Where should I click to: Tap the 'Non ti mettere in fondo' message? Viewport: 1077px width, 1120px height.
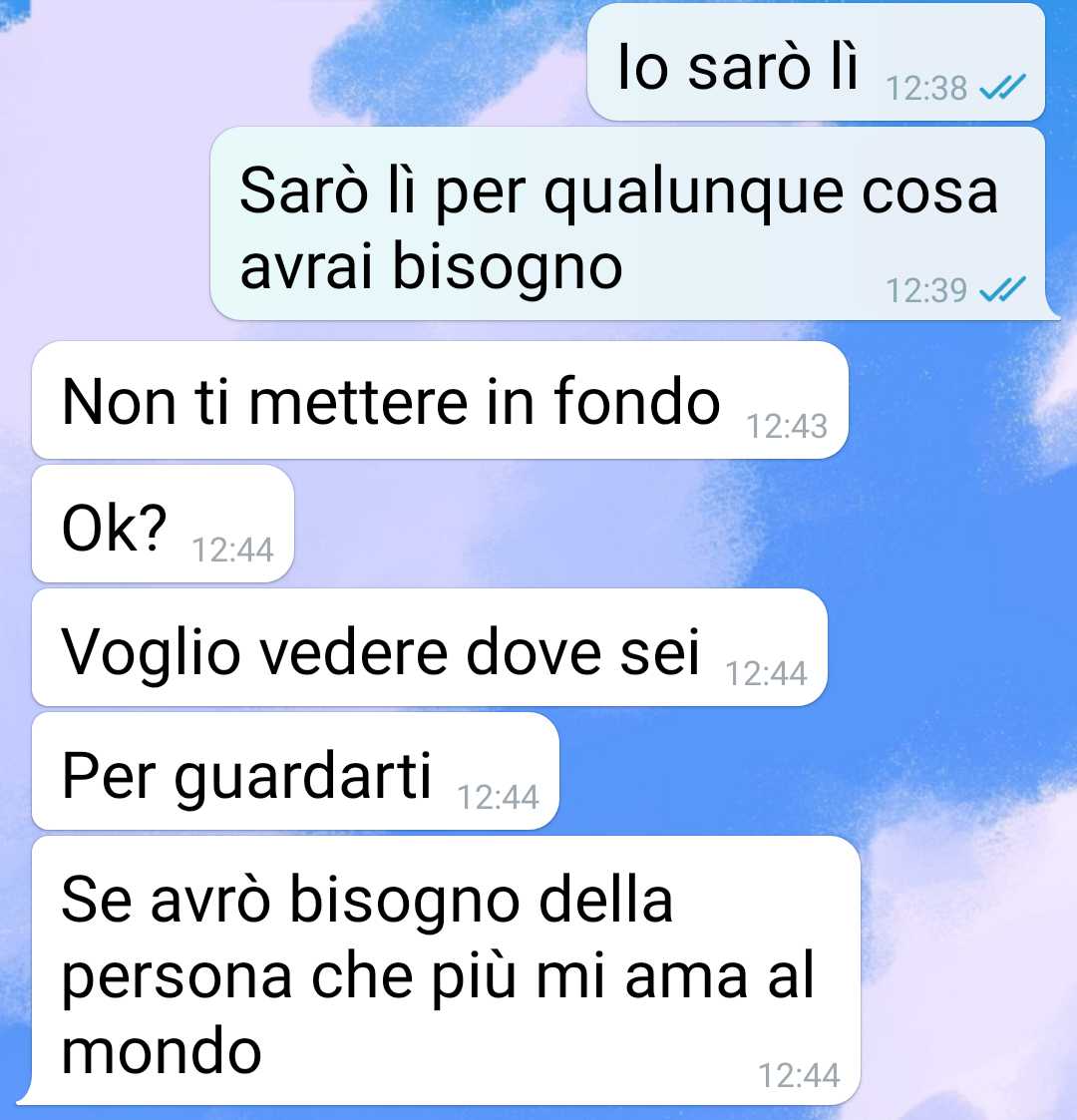(440, 400)
